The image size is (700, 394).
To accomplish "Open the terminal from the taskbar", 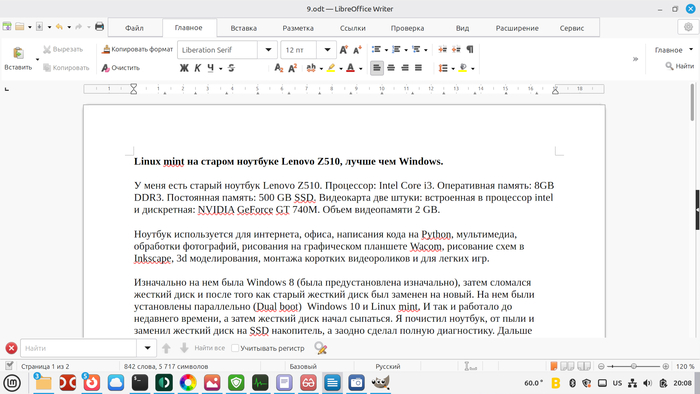I will pos(140,383).
